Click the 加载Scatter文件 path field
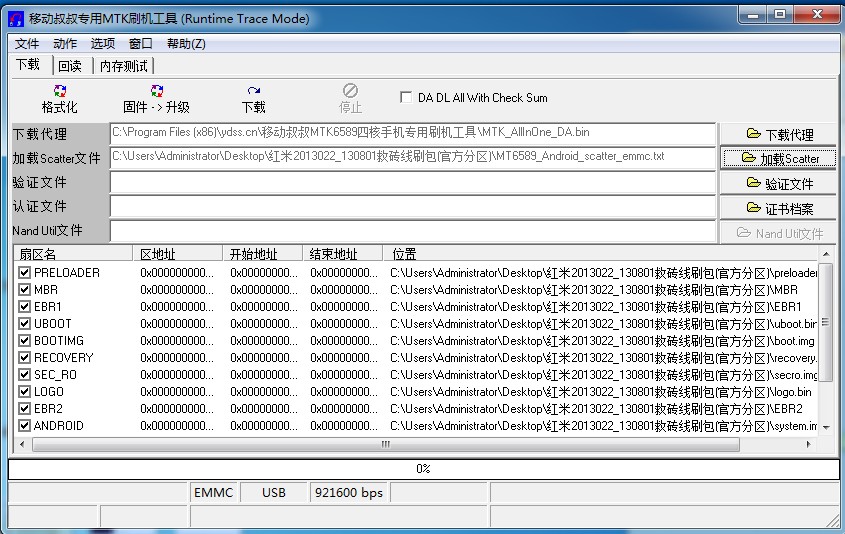The image size is (845, 534). point(413,157)
